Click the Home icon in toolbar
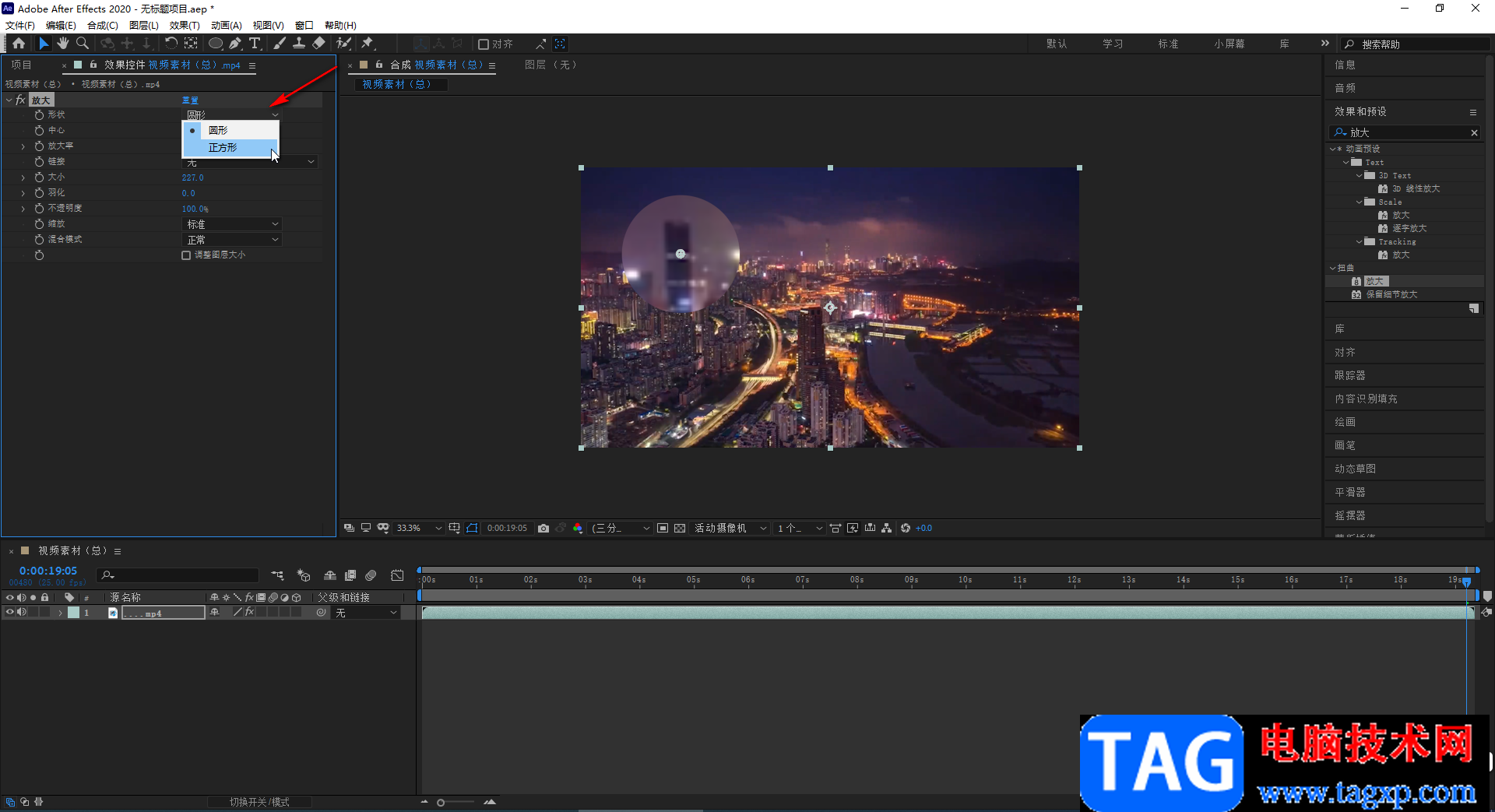The image size is (1495, 812). coord(19,44)
